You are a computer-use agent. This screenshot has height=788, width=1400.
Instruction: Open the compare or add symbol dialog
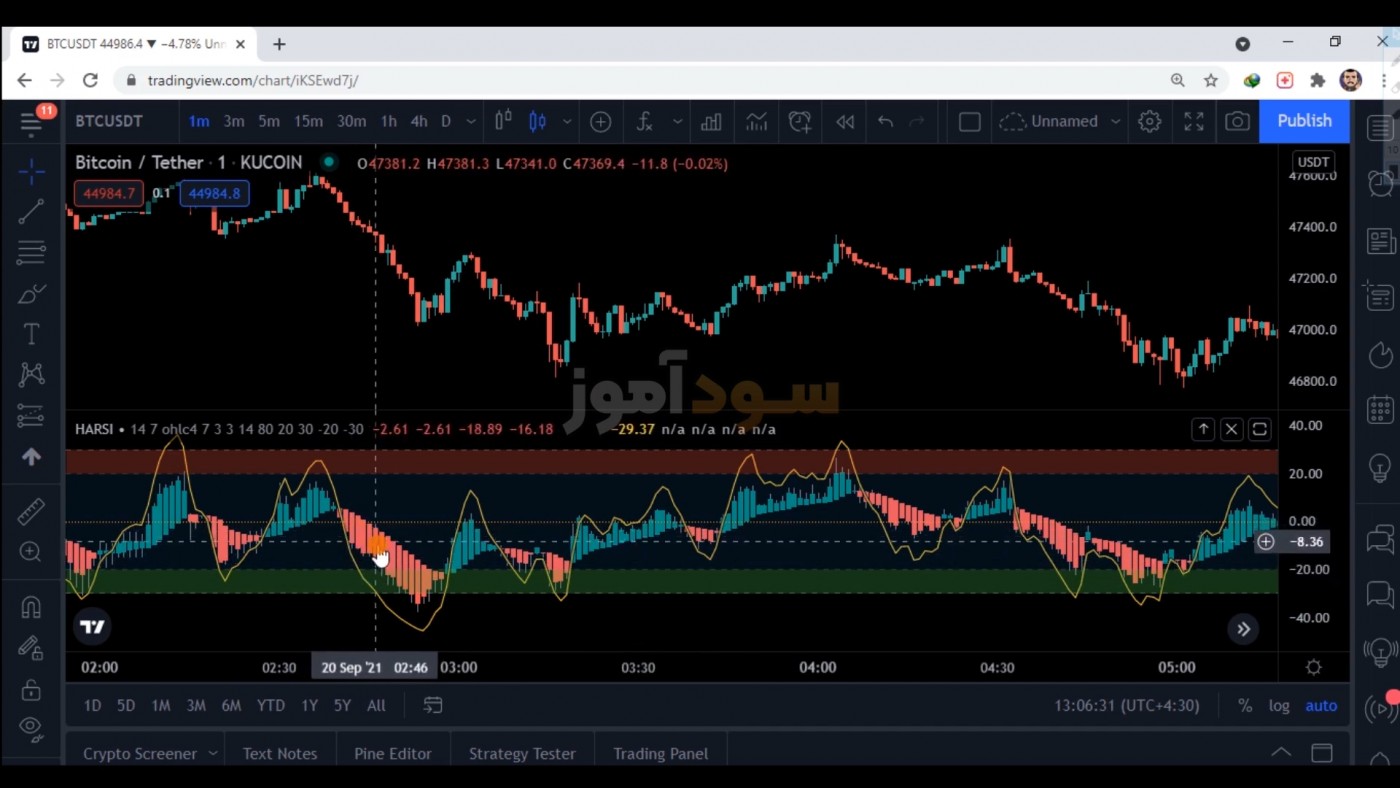pyautogui.click(x=600, y=121)
